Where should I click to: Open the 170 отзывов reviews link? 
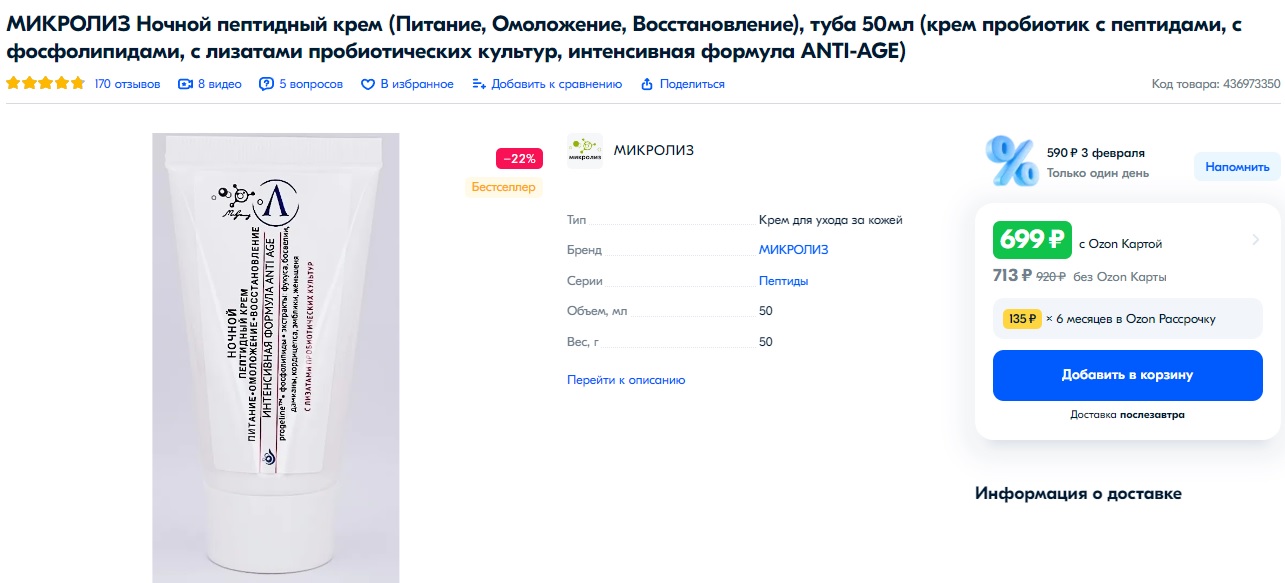tap(127, 84)
